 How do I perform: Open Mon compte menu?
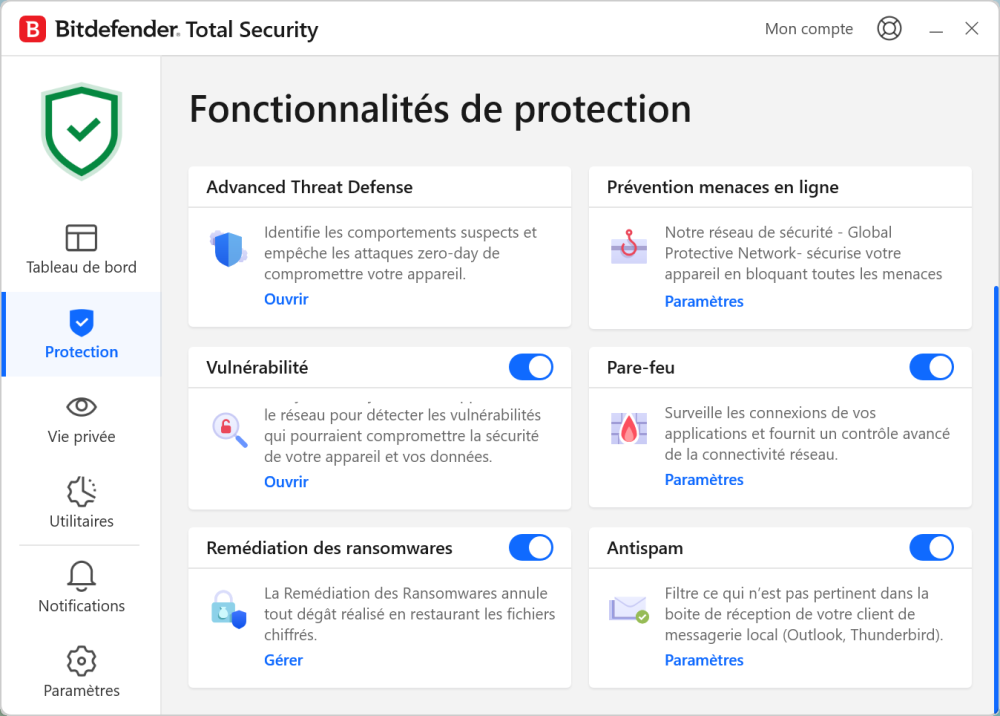[808, 29]
